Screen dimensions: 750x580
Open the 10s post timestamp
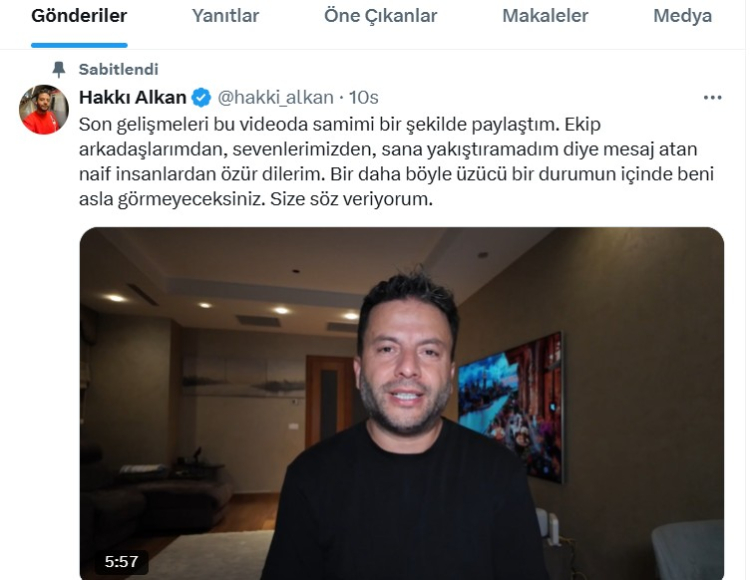(x=364, y=98)
